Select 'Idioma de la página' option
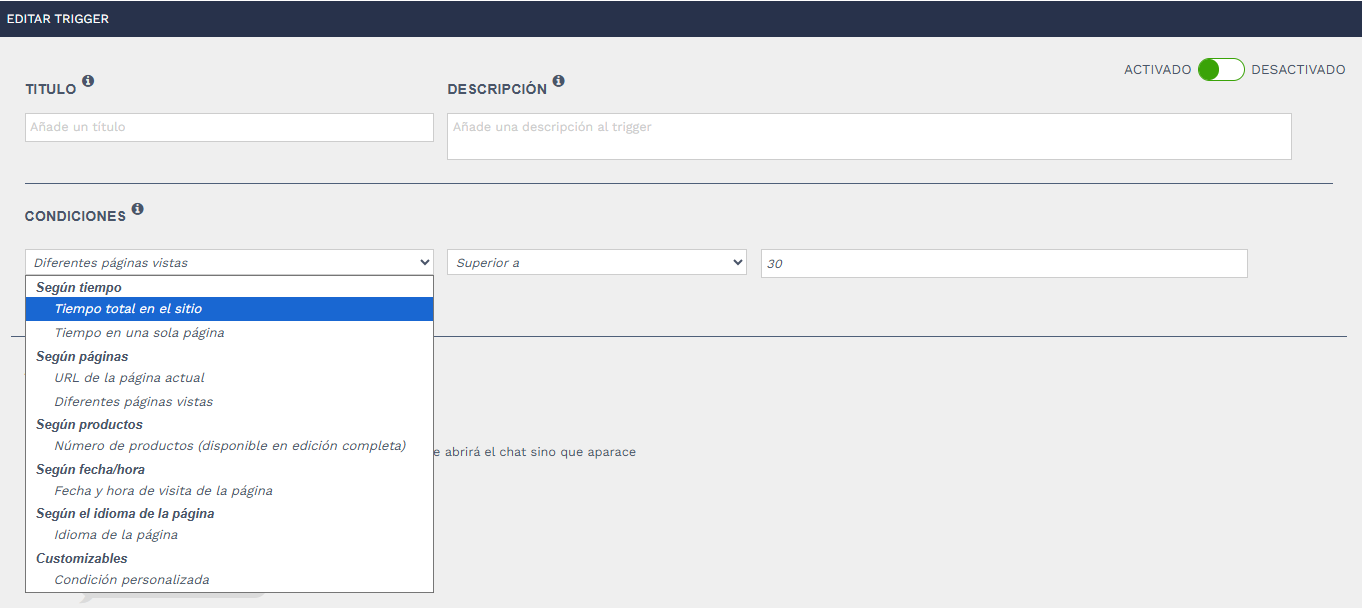 [116, 535]
